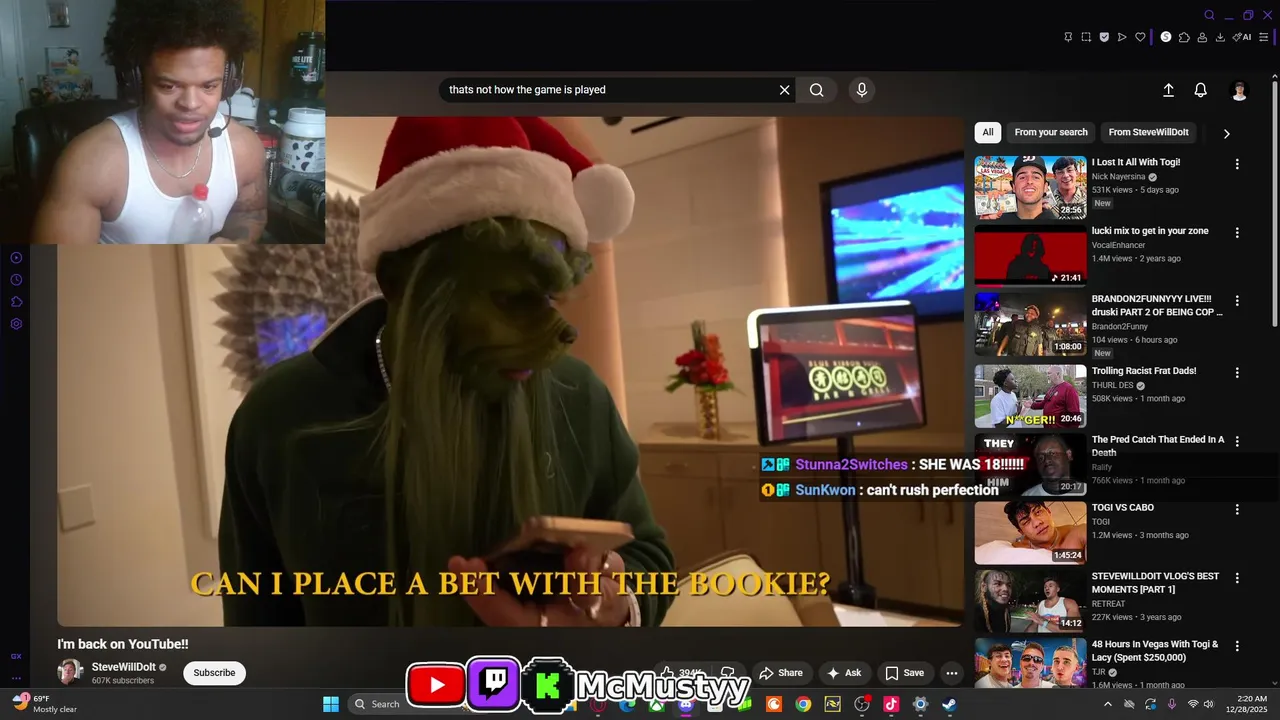Open YouTube notifications bell
Viewport: 1280px width, 720px height.
point(1201,90)
